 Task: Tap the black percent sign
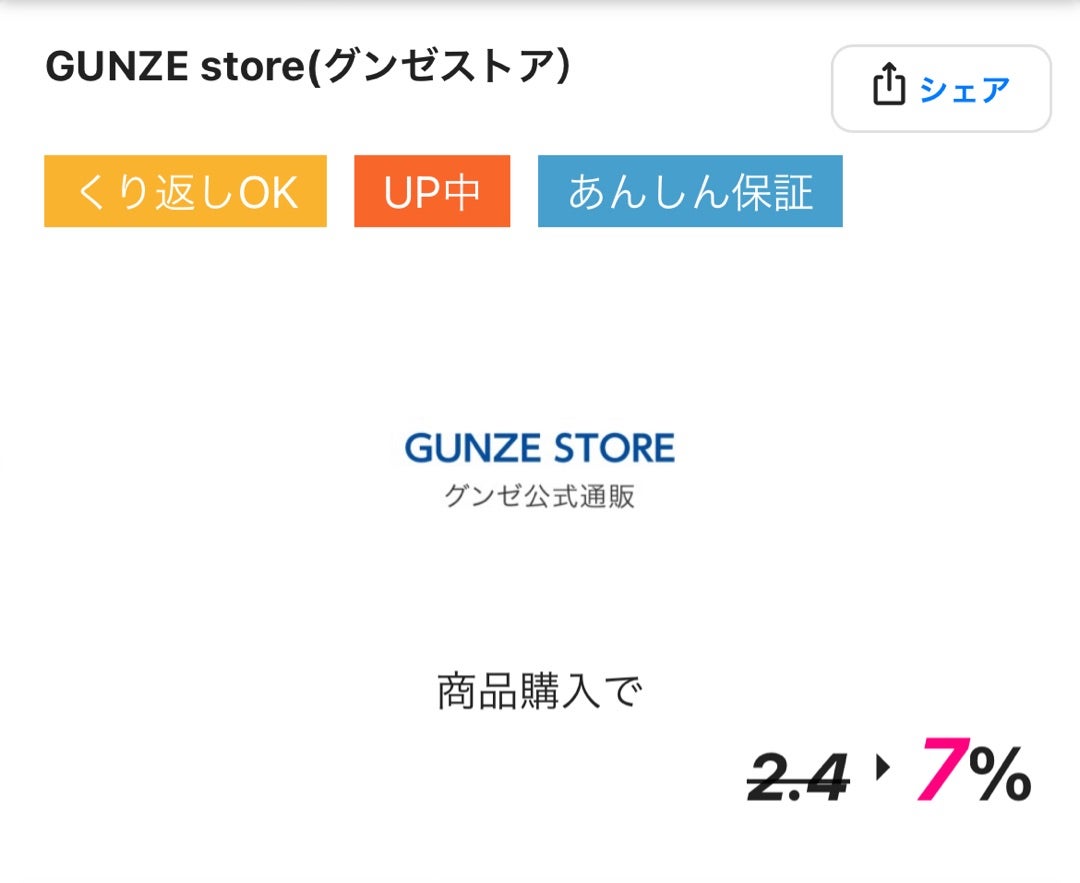[999, 774]
